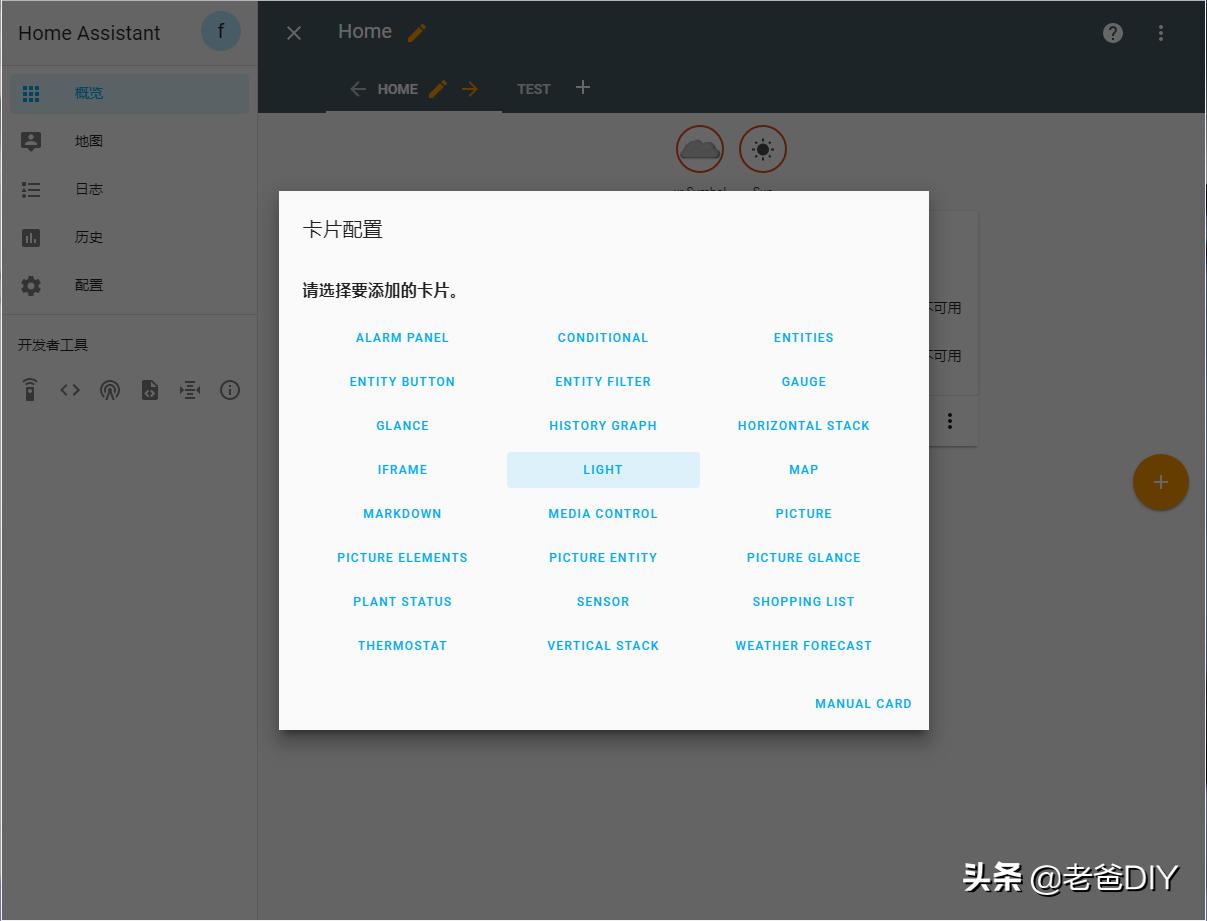Click the Sun badge at top

click(x=762, y=150)
